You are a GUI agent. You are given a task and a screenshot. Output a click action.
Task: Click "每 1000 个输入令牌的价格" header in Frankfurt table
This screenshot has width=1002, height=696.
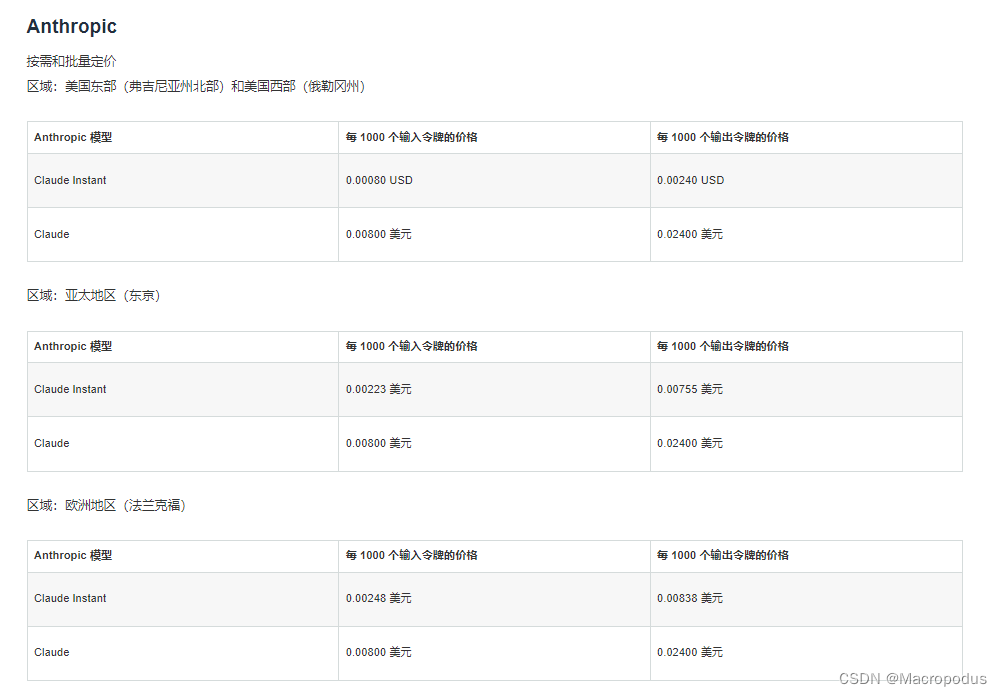(x=412, y=555)
